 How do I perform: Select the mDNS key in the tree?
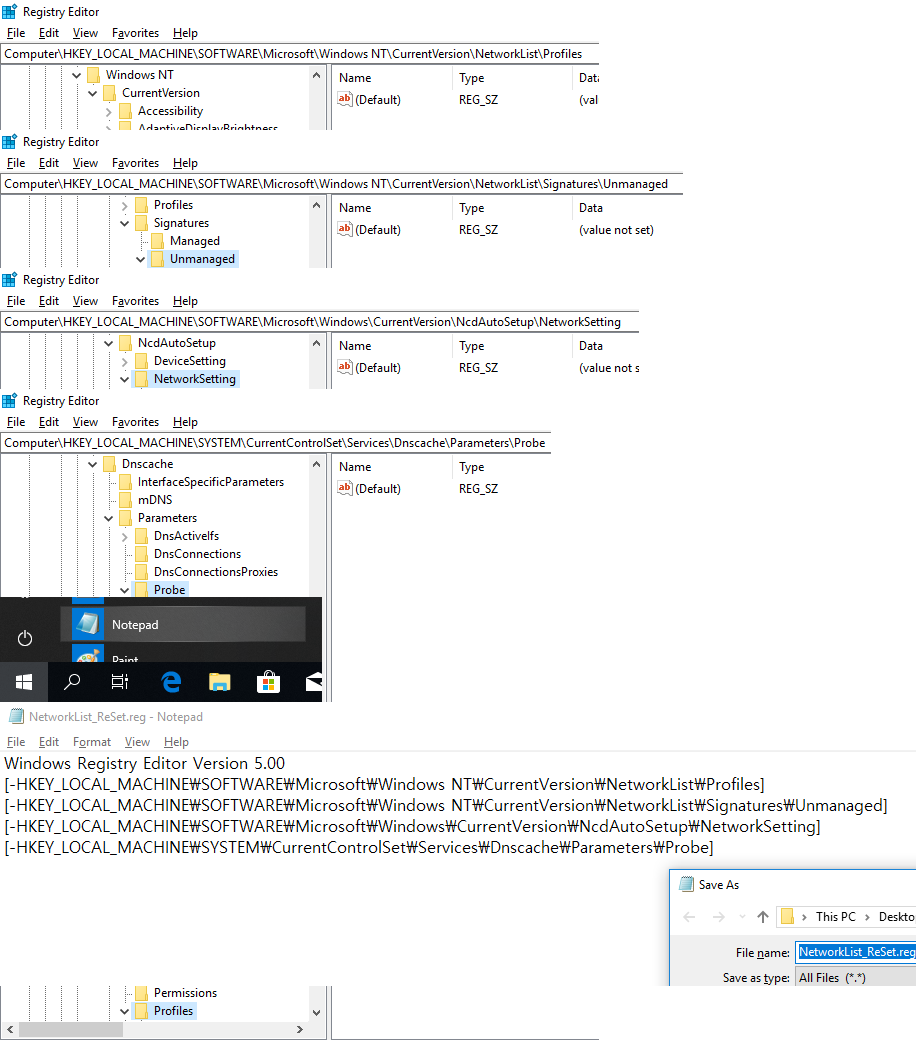[153, 500]
